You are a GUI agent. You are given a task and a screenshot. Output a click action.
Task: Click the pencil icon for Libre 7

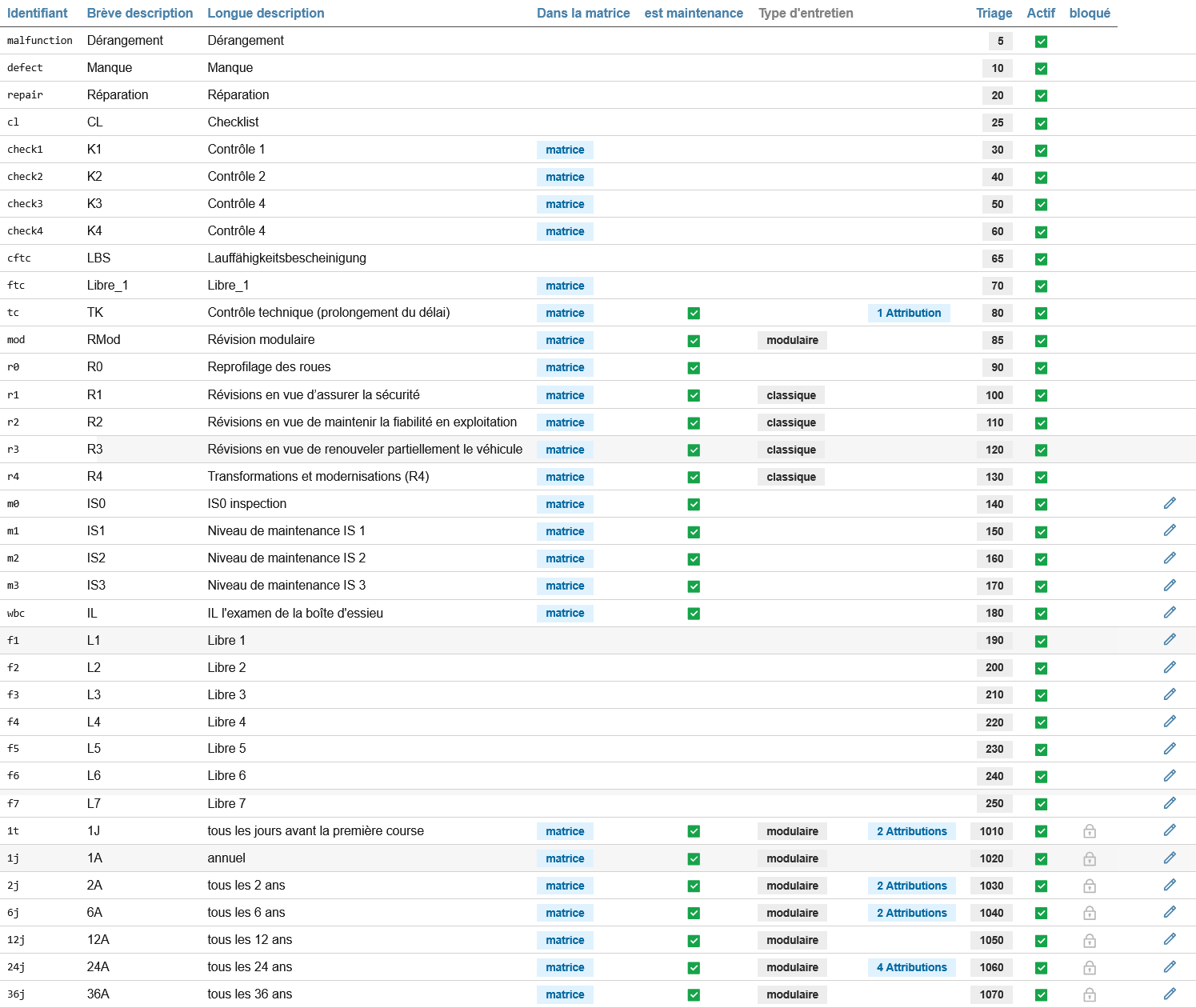pos(1170,803)
